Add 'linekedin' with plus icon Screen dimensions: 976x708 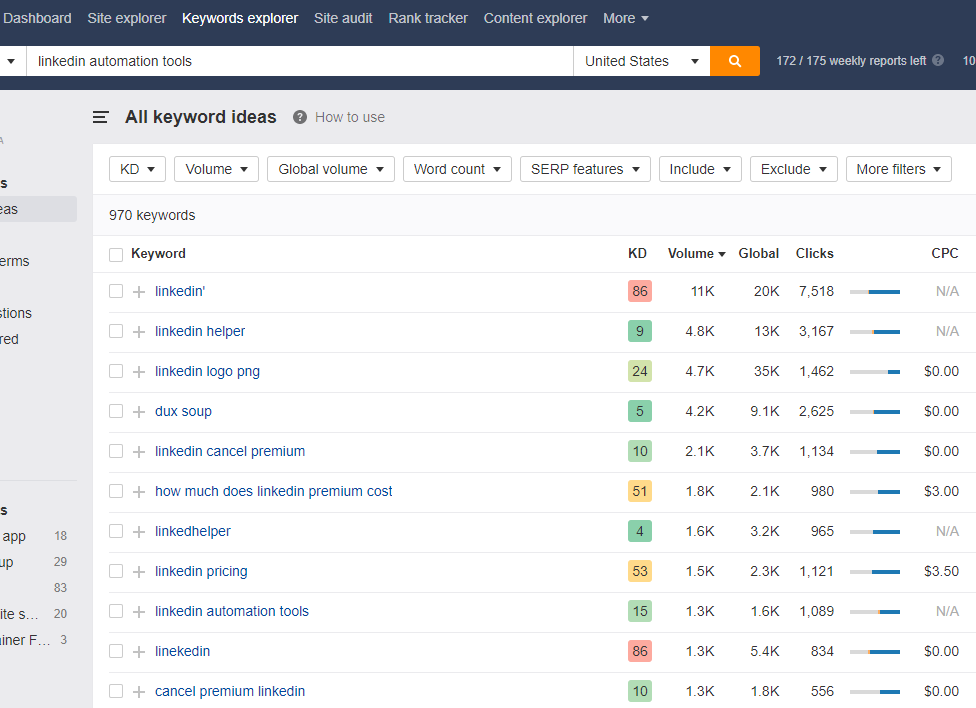click(139, 651)
